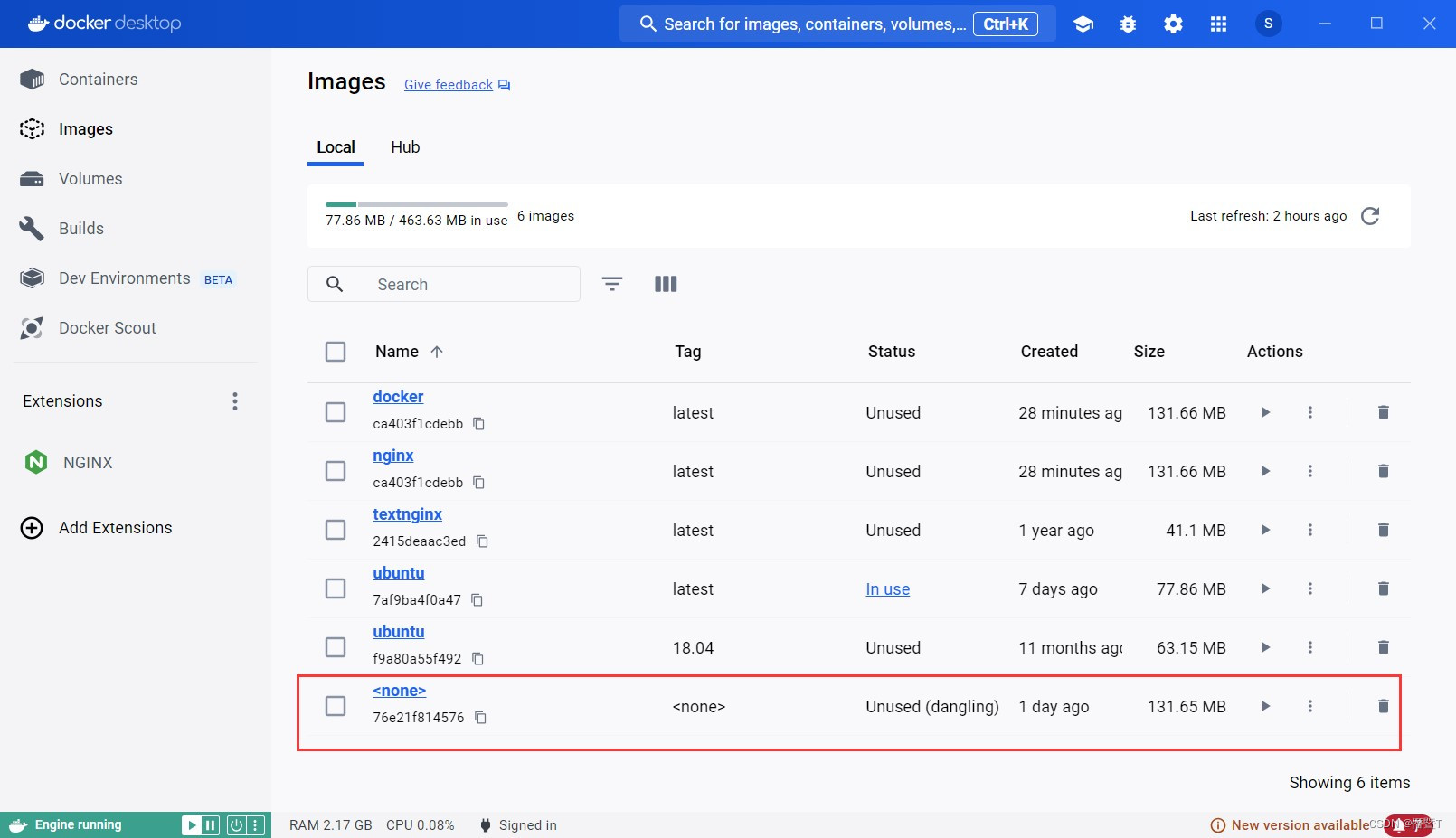Open the Troubleshoot bug icon
The height and width of the screenshot is (838, 1456).
(1128, 24)
